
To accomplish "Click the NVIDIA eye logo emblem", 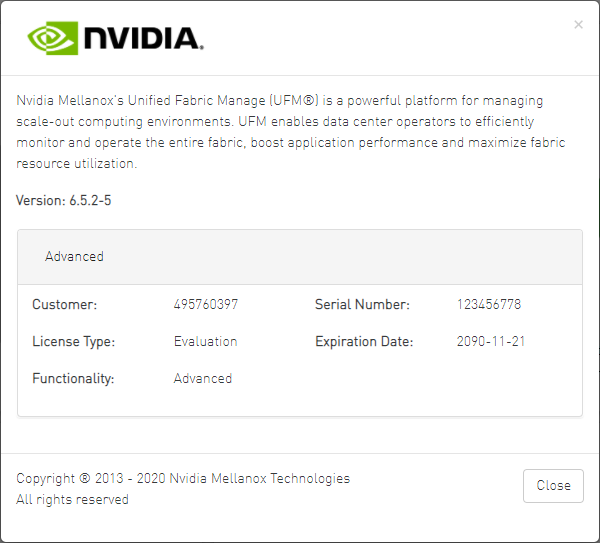I will (x=51, y=38).
